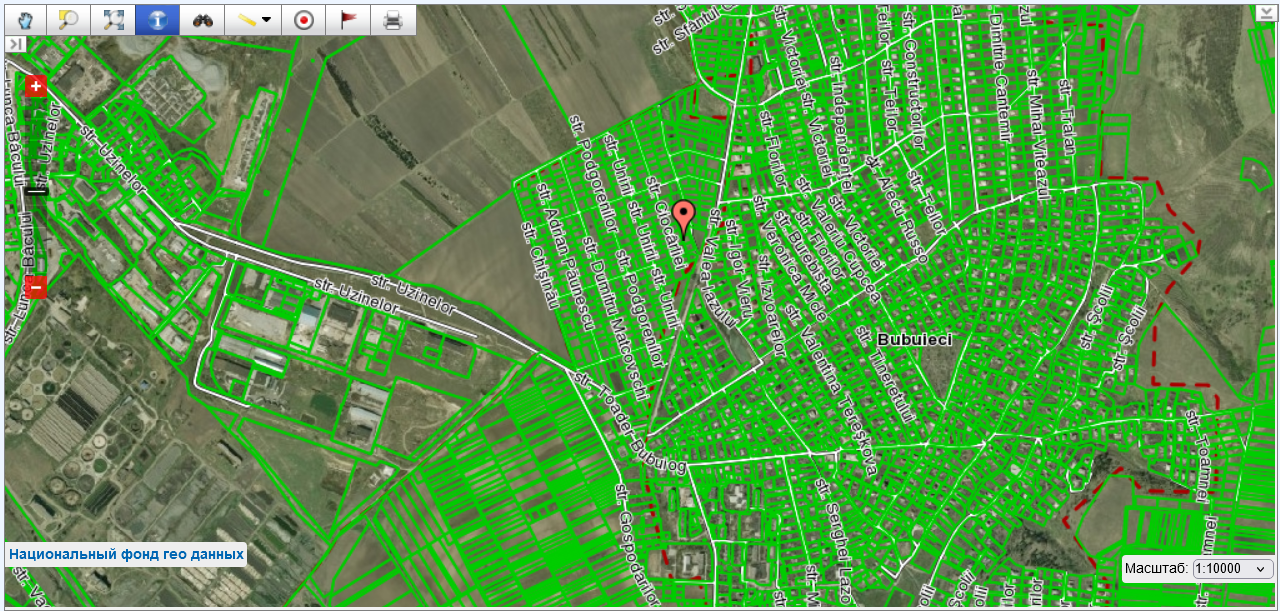Click the red target point tool
Screen dimensions: 1280x611
click(x=304, y=20)
